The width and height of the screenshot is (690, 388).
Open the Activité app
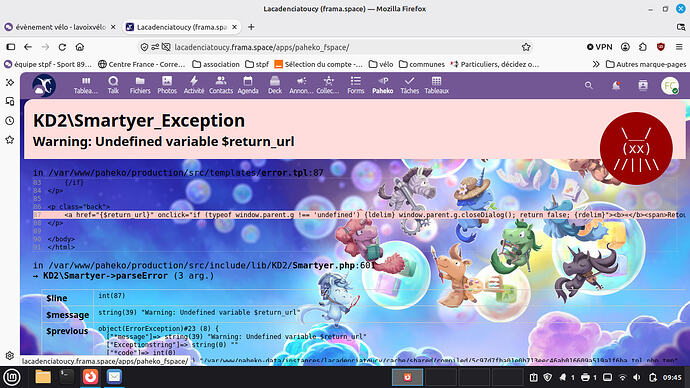click(194, 85)
